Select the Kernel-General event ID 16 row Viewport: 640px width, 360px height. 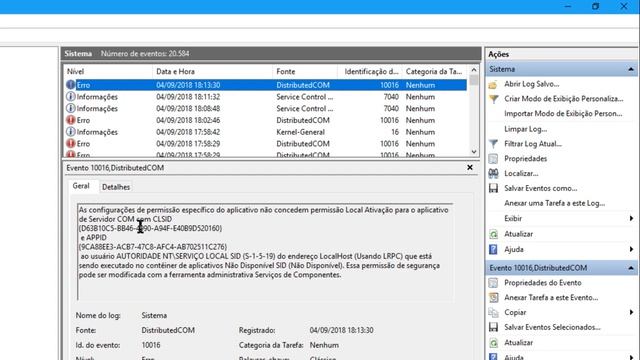[265, 132]
